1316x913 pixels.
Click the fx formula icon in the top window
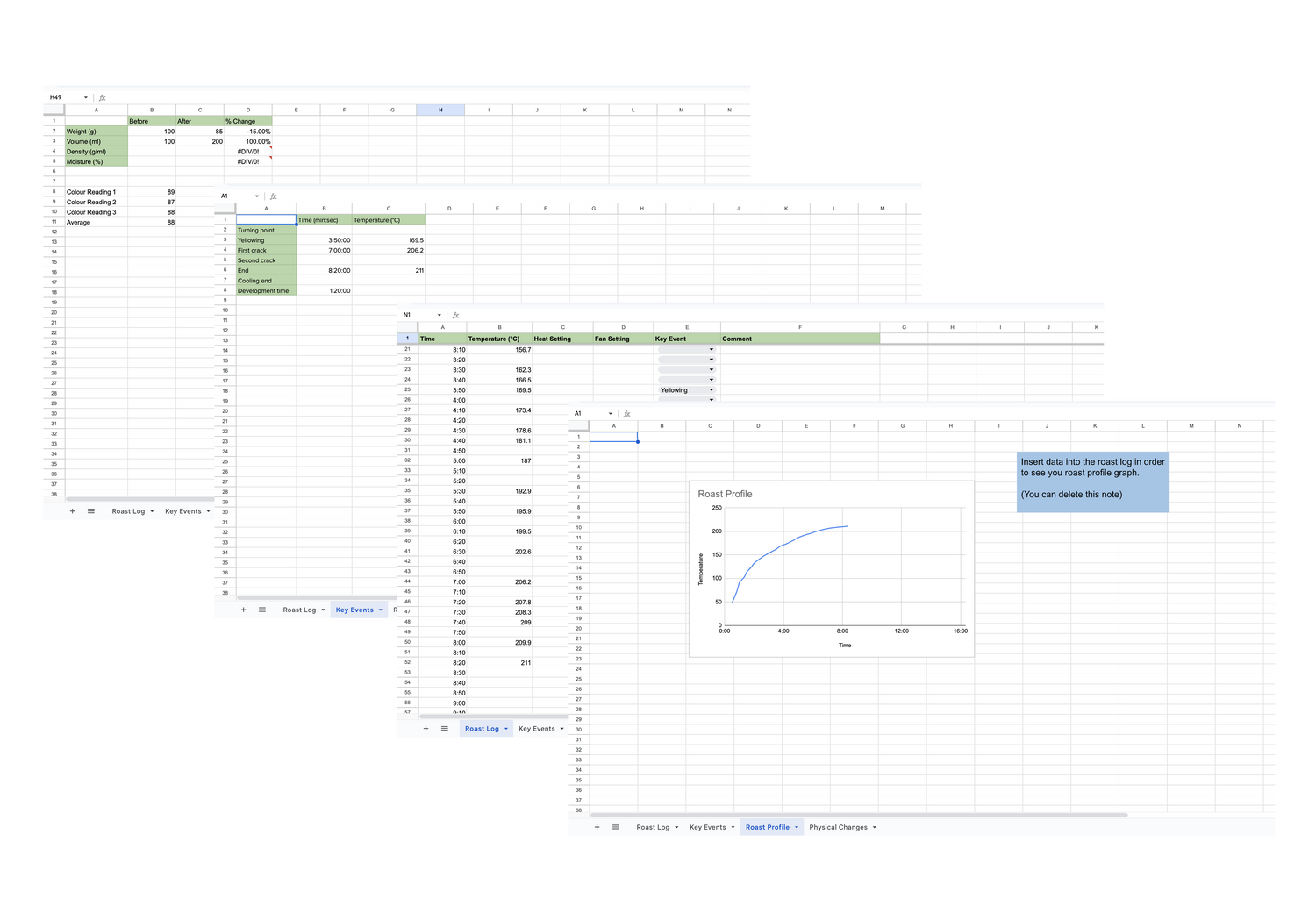coord(103,97)
